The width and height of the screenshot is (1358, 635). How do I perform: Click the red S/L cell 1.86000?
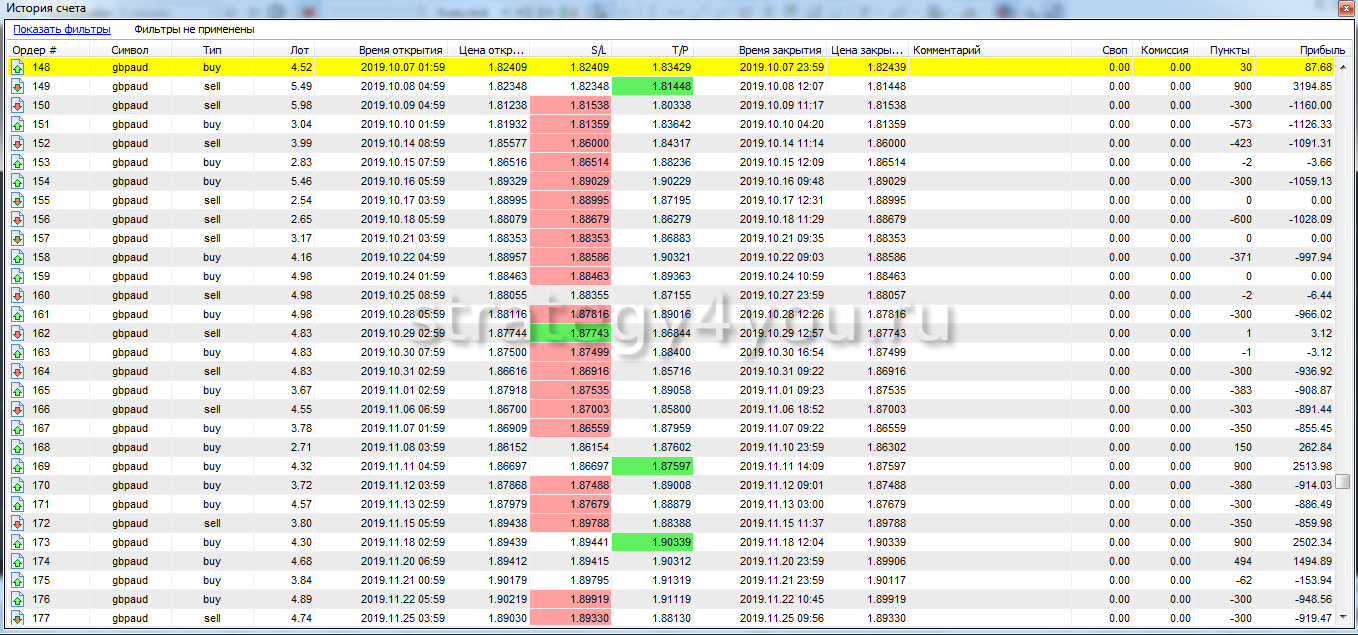pos(571,143)
